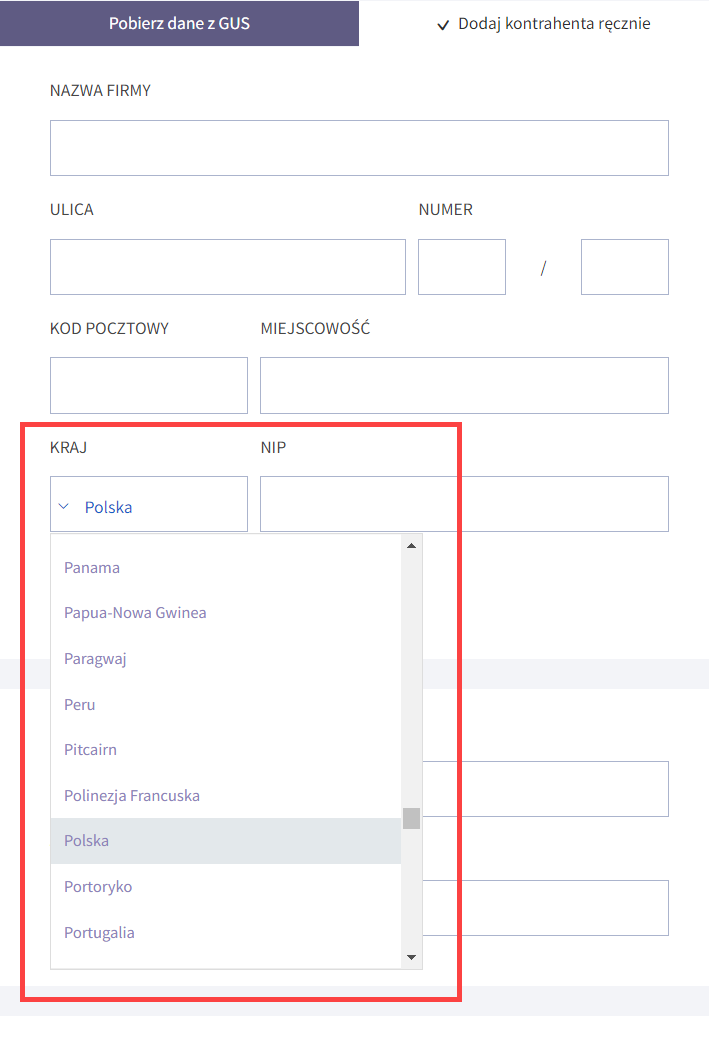Choose Panama from the country list
This screenshot has height=1046, width=709.
pyautogui.click(x=92, y=568)
